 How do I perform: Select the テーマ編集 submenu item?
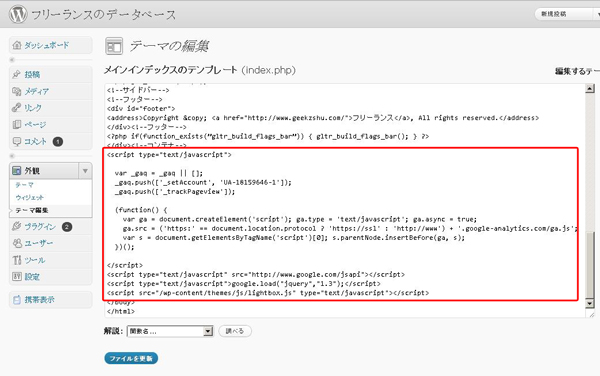click(x=32, y=210)
